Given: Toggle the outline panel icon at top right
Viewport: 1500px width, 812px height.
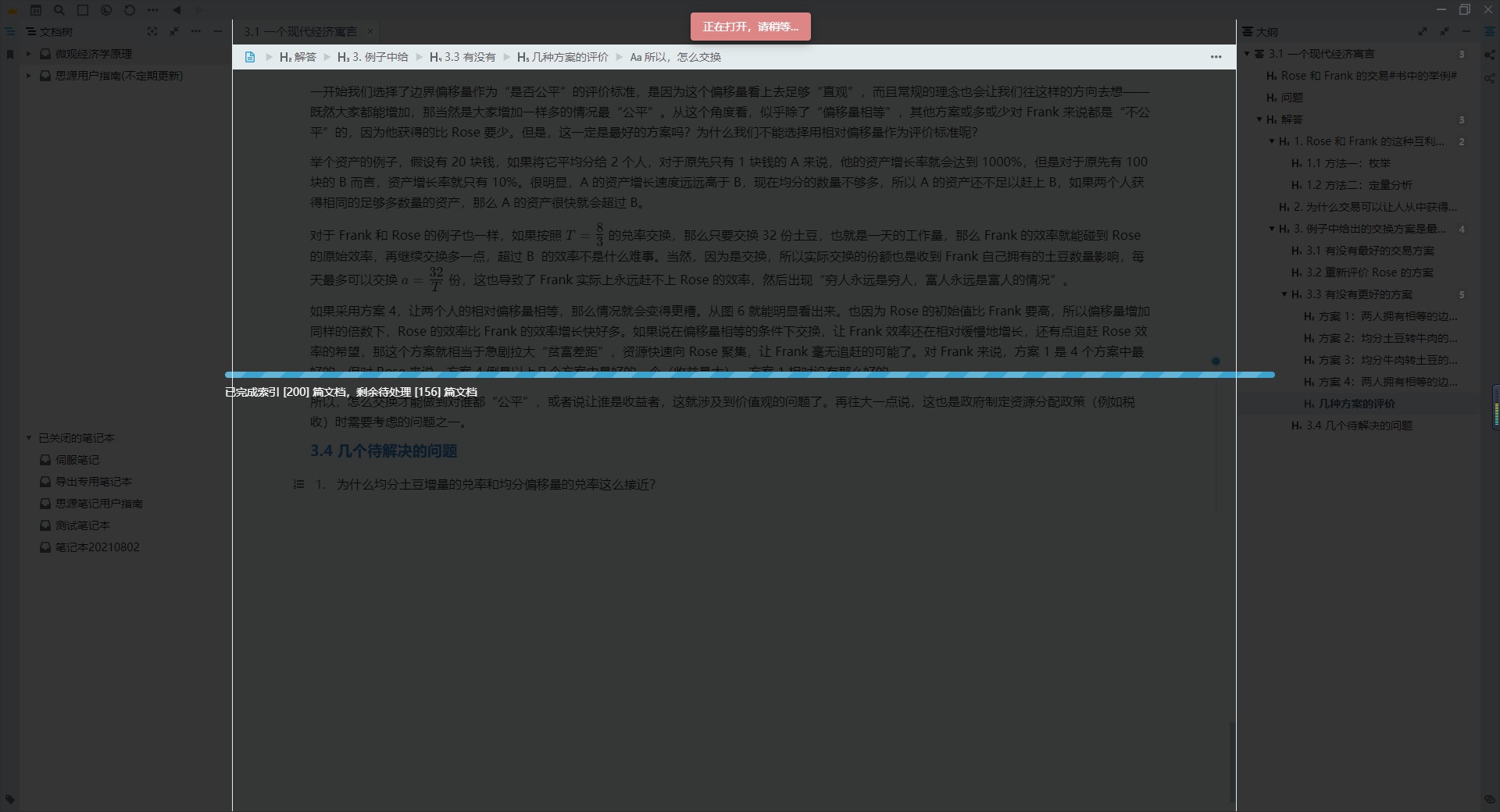Looking at the screenshot, I should tap(1491, 31).
